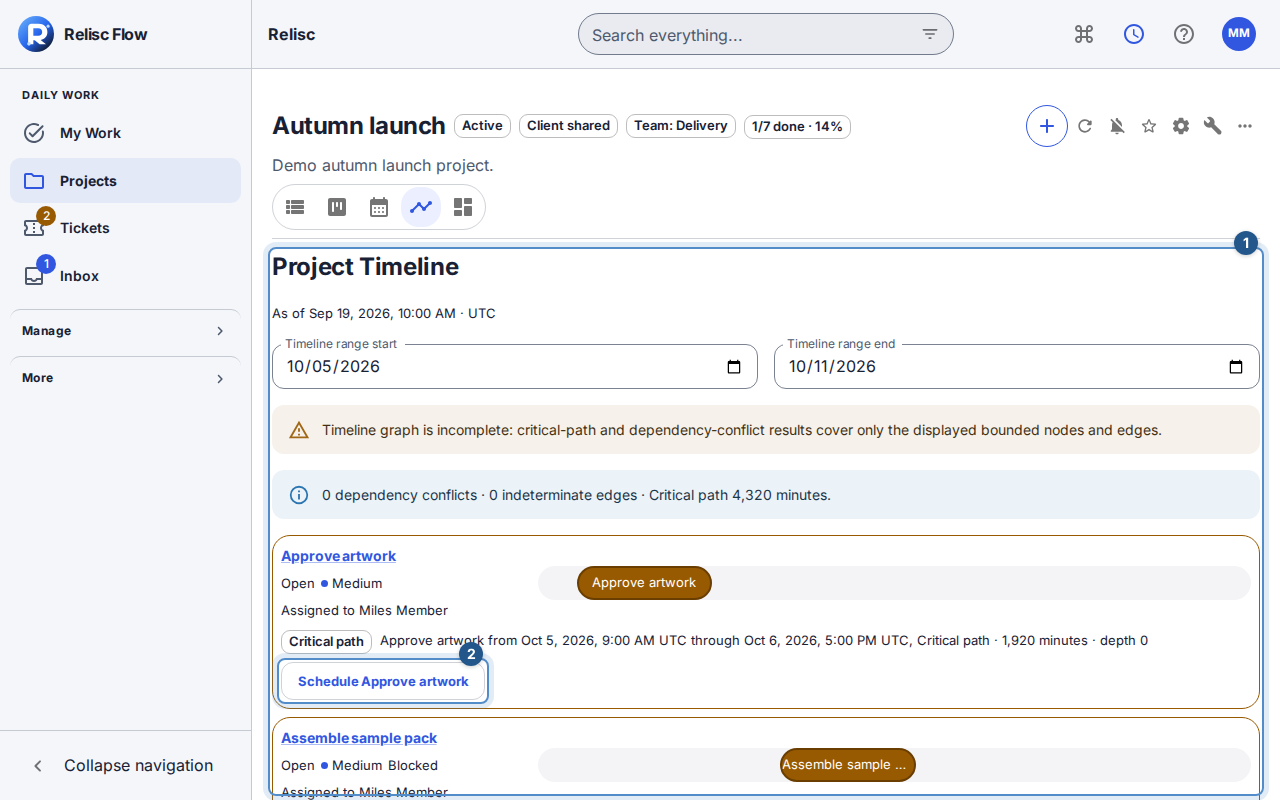Click the Assemble sample timeline bar
The image size is (1280, 800).
tap(847, 765)
